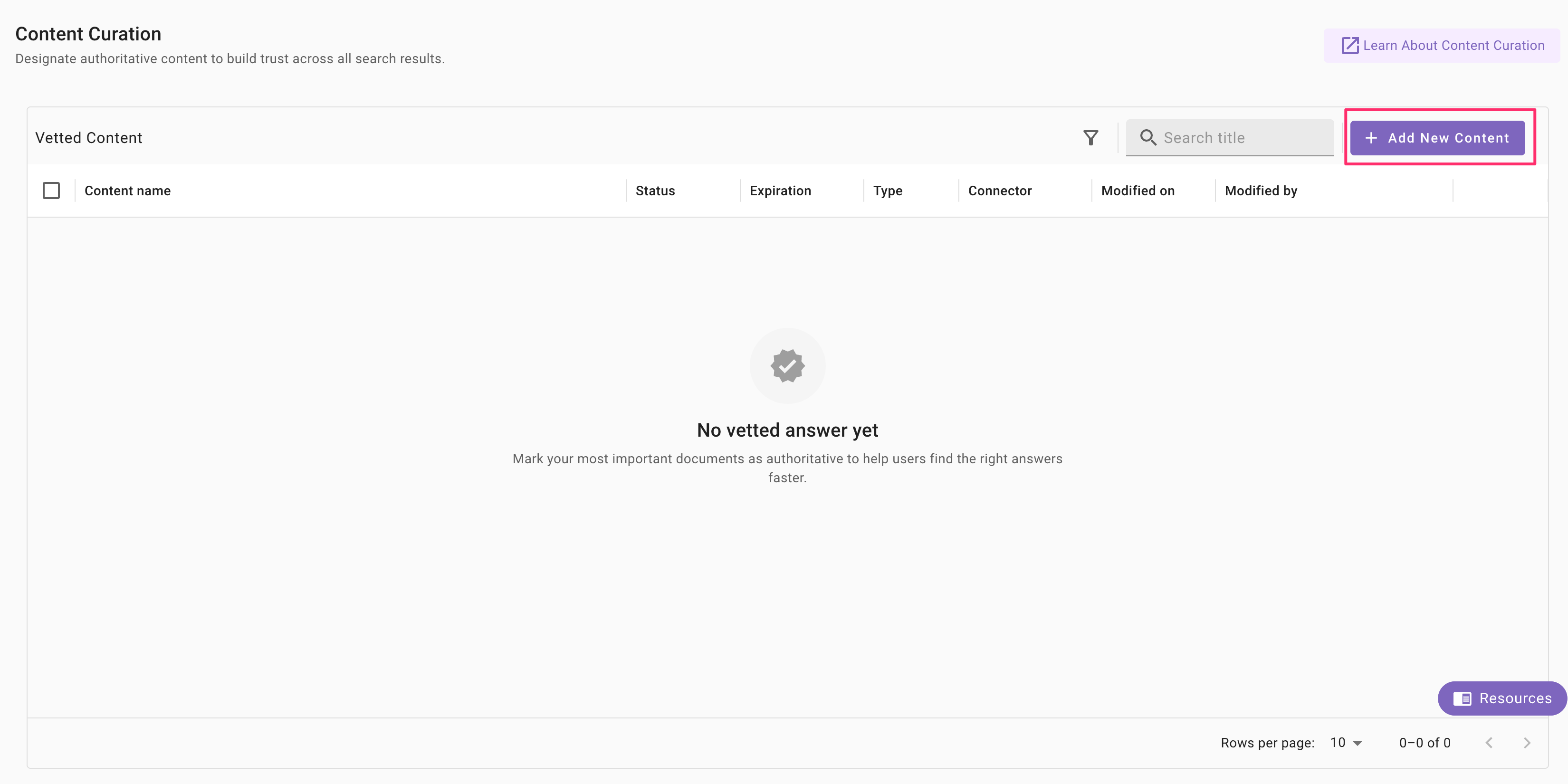Click the verified badge empty-state icon
The height and width of the screenshot is (784, 1568).
click(x=787, y=366)
